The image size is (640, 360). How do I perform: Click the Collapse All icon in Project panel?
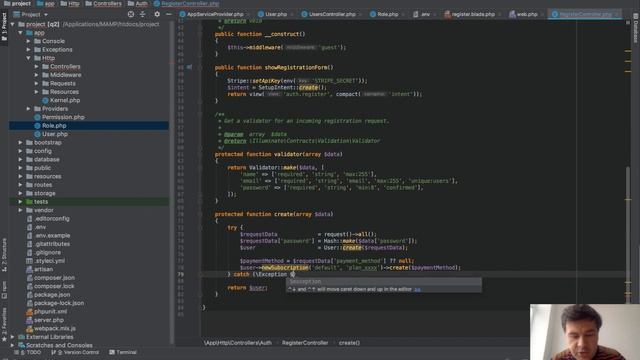coord(142,14)
